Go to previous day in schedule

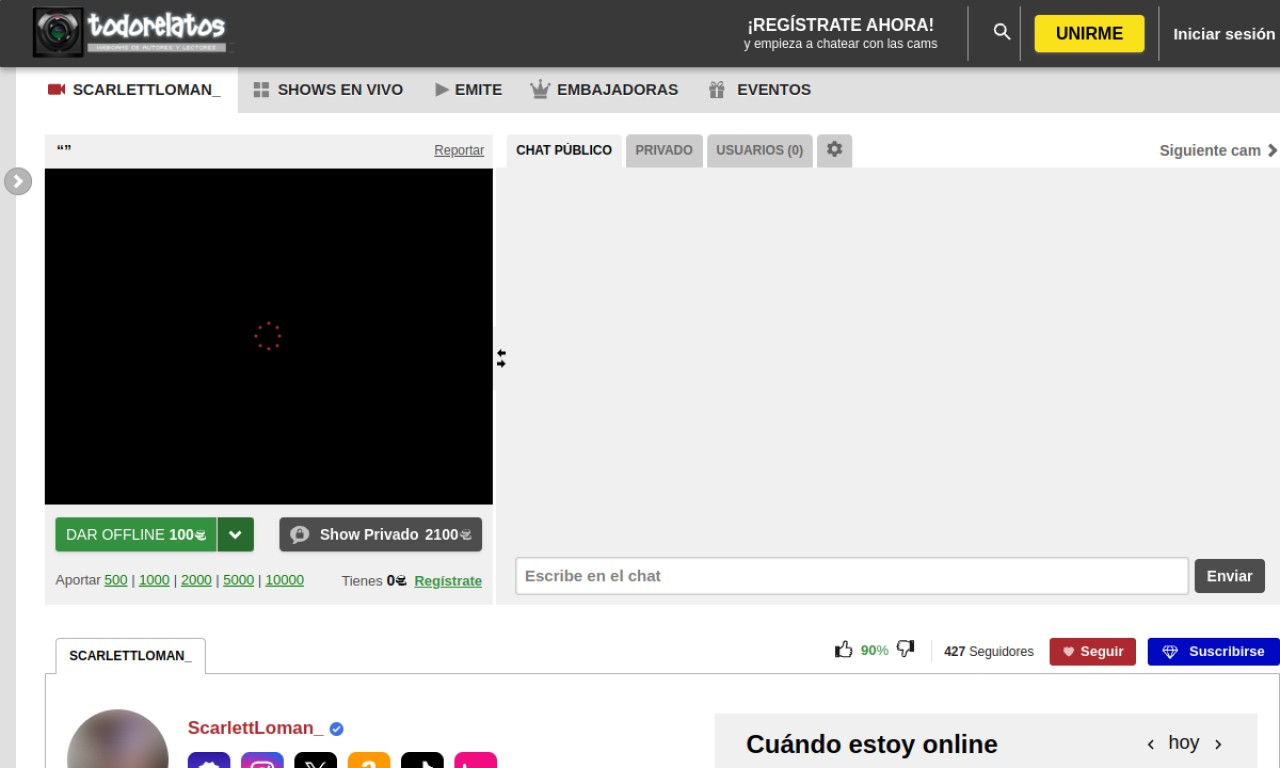pyautogui.click(x=1151, y=744)
